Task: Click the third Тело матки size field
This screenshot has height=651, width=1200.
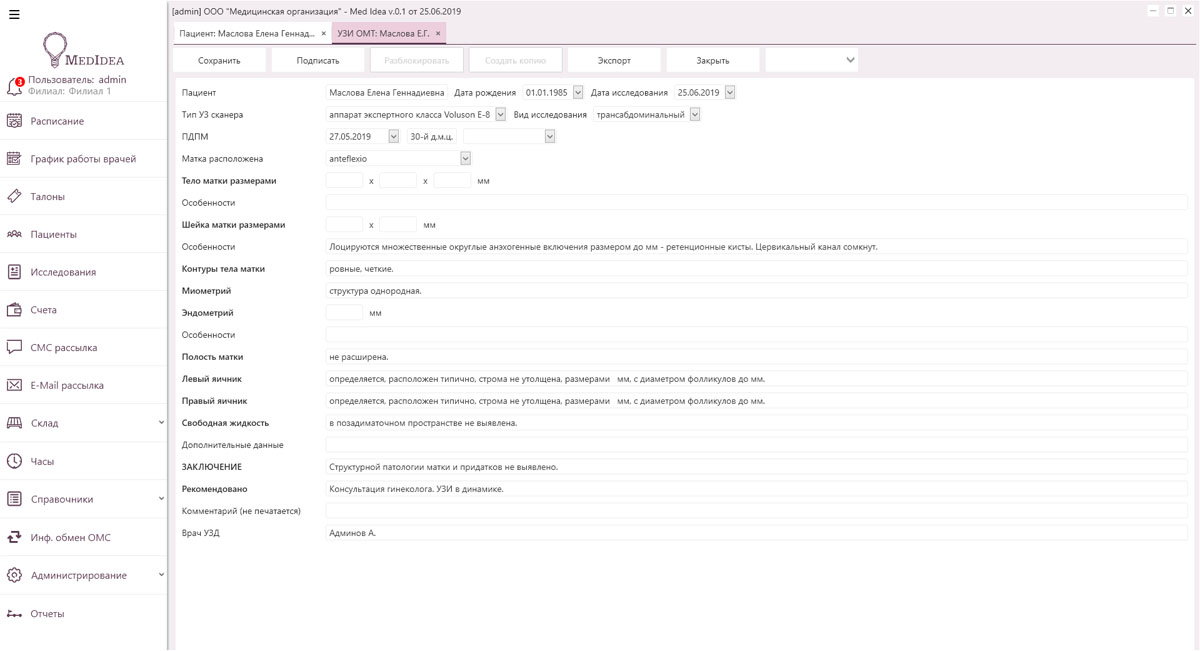Action: pyautogui.click(x=452, y=181)
